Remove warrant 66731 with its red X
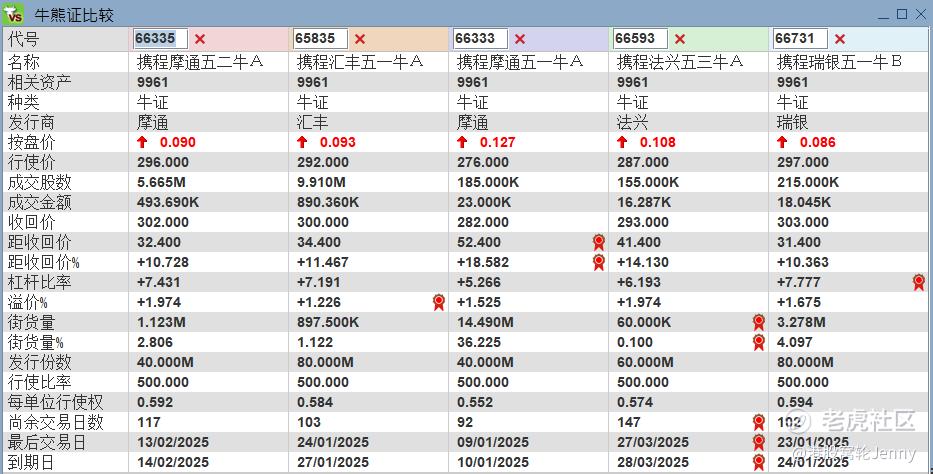933x474 pixels. pyautogui.click(x=840, y=39)
